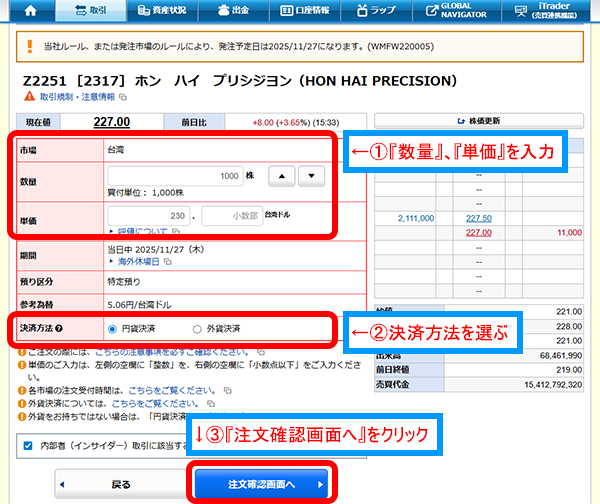Select the 外貨決済 radio button
Screen dimensions: 600x504
tap(196, 328)
